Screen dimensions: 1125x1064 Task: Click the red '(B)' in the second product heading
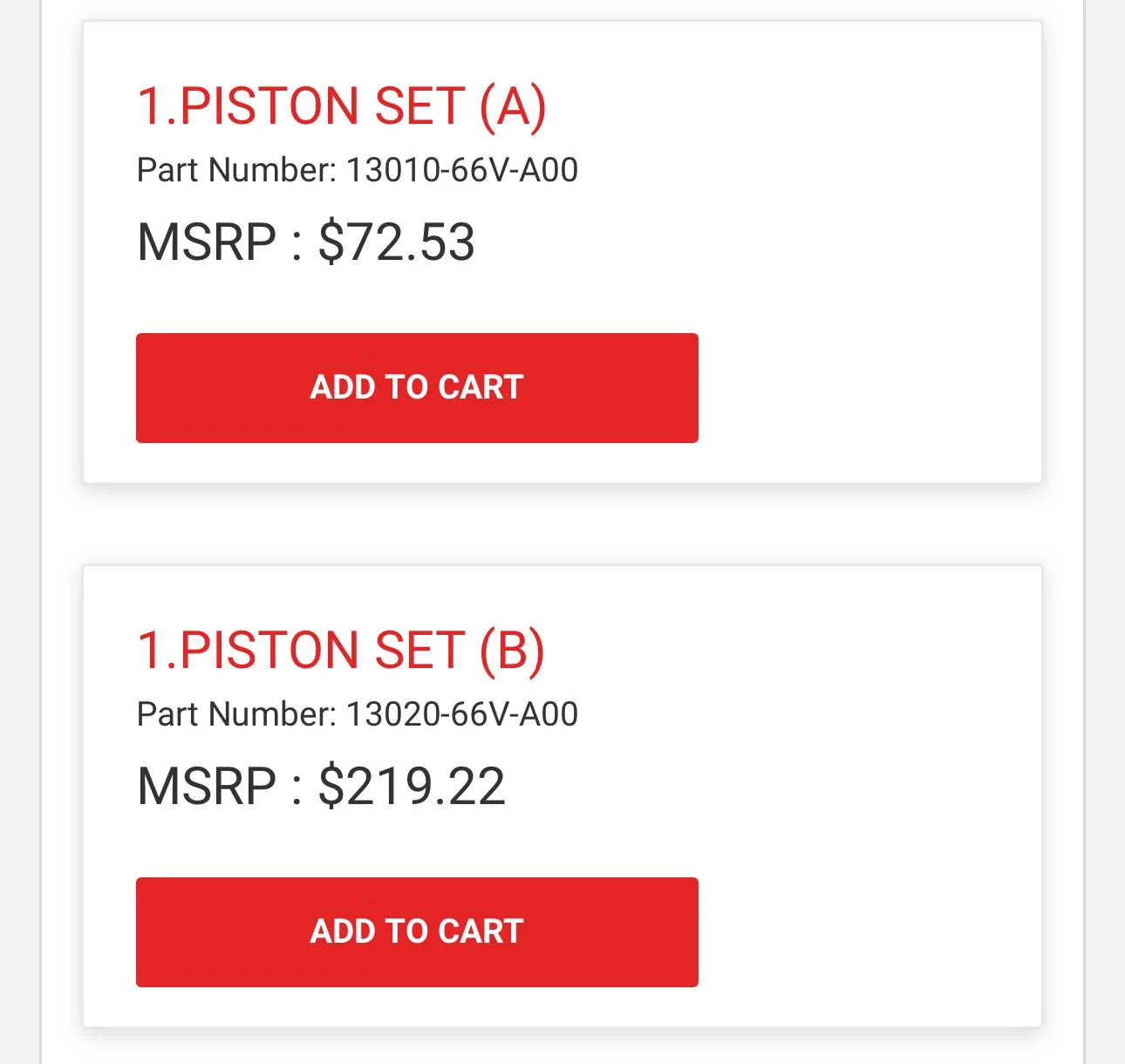pos(512,651)
